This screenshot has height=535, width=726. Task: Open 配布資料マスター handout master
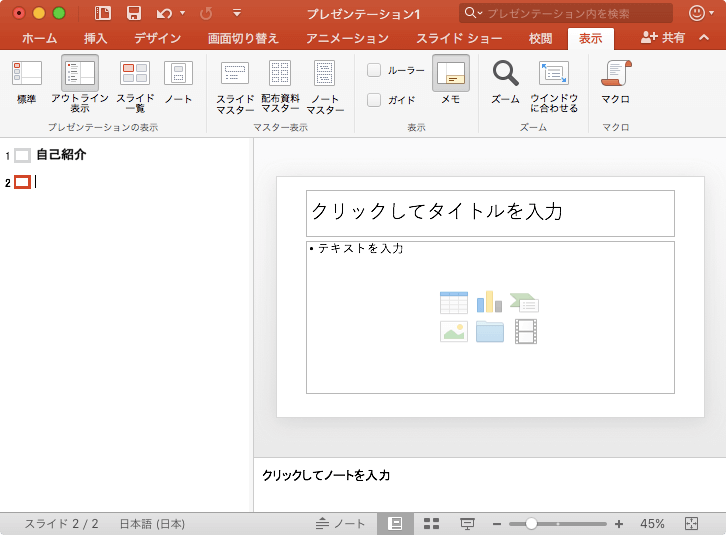(280, 87)
